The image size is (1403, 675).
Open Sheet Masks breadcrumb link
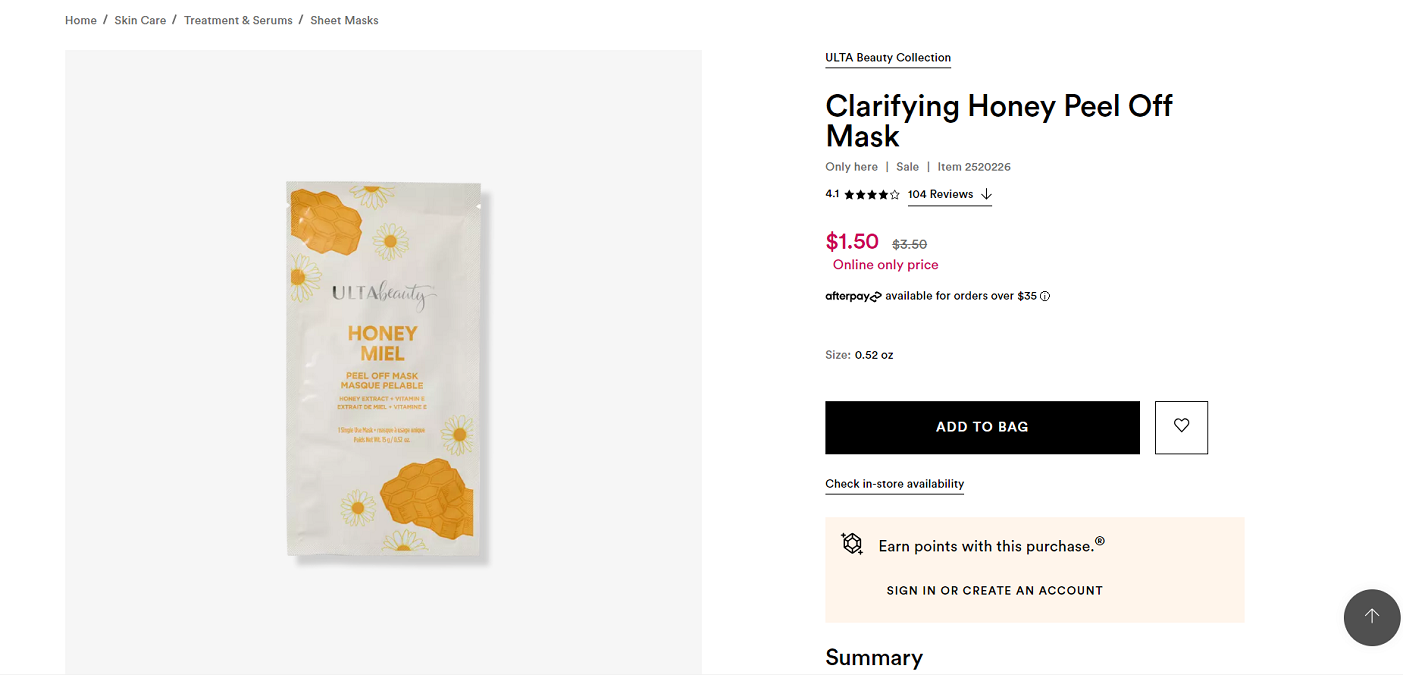[x=344, y=19]
